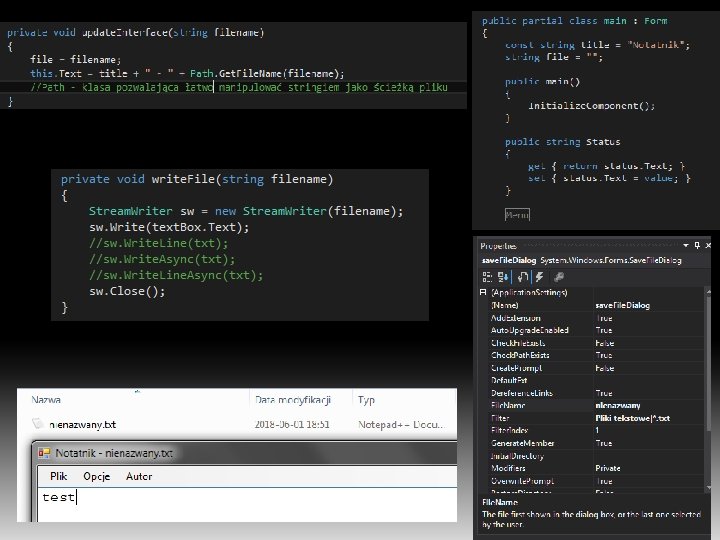Viewport: 720px width, 540px height.
Task: Select the CreatePrompt property label
Action: (x=517, y=368)
